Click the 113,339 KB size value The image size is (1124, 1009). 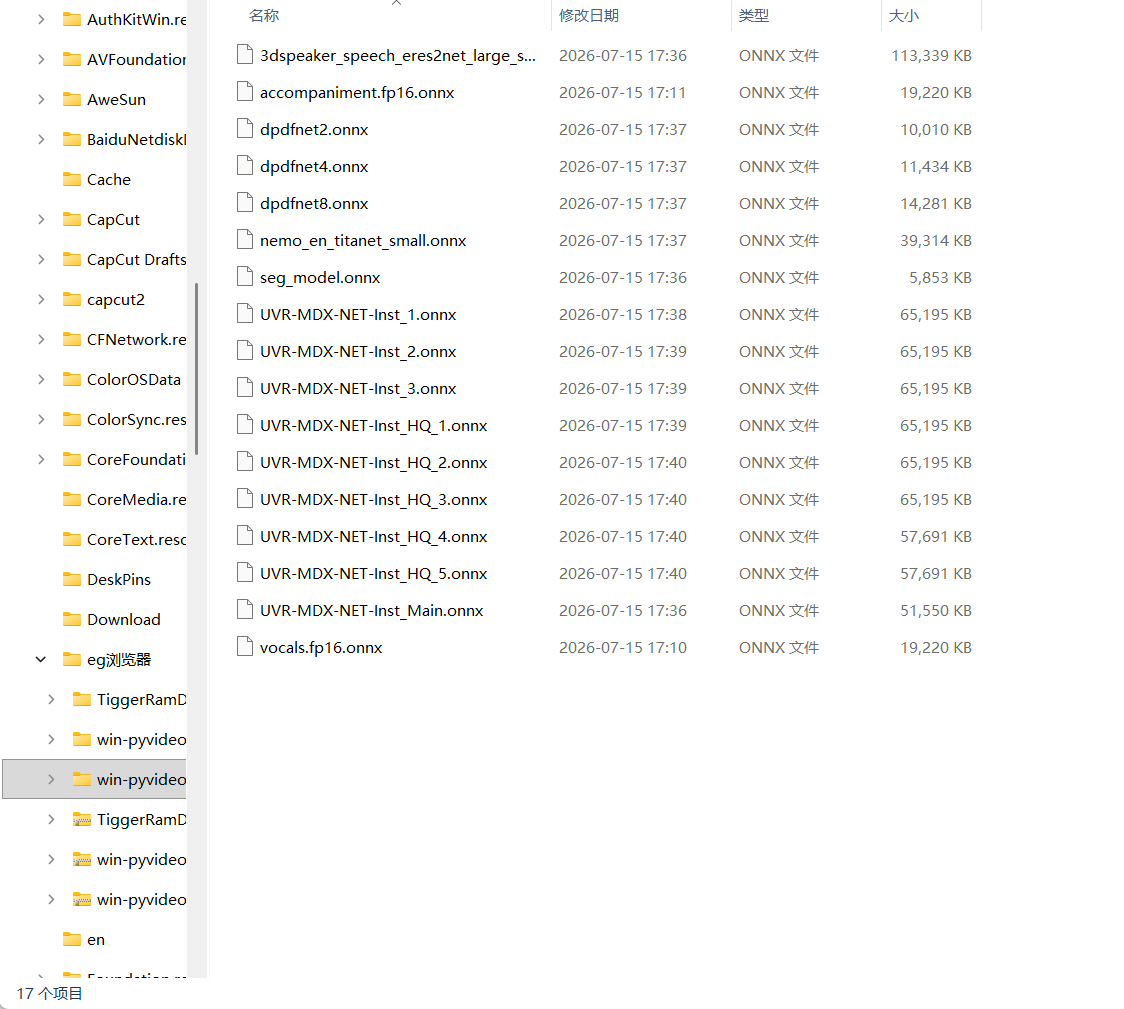click(931, 56)
